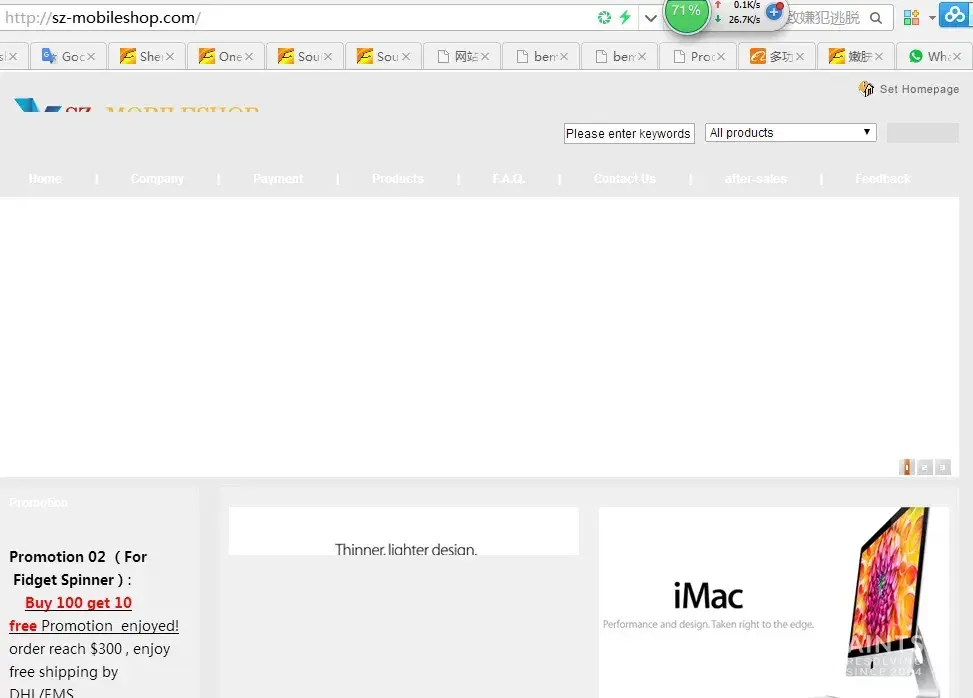Click the Buy 100 get 10 promotion link
Screen dimensions: 973x698
coord(78,603)
